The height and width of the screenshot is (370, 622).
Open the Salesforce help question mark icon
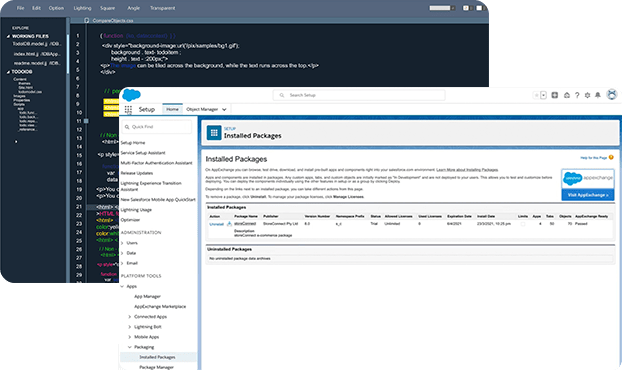coord(577,95)
